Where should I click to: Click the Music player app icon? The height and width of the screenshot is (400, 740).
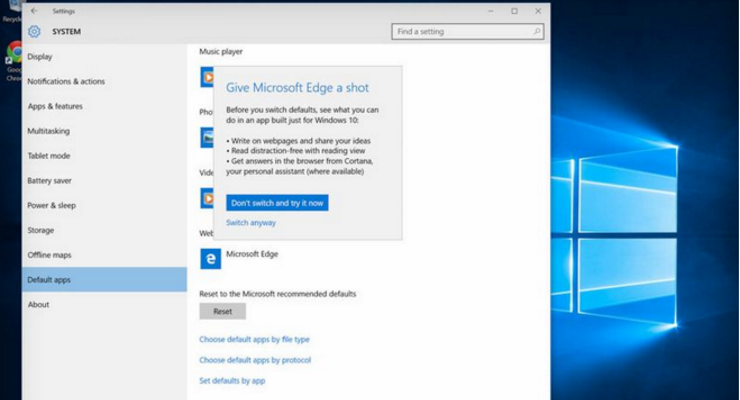pyautogui.click(x=207, y=77)
